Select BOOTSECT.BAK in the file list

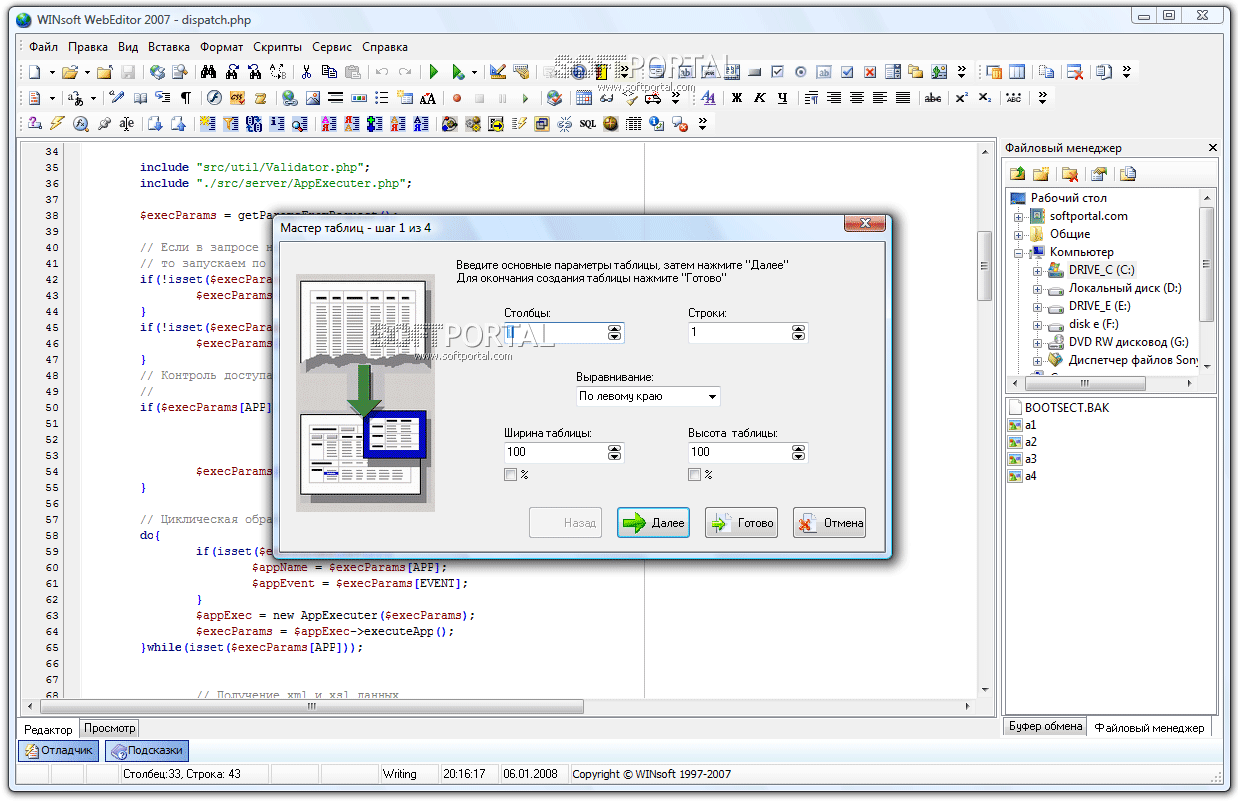pos(1058,408)
